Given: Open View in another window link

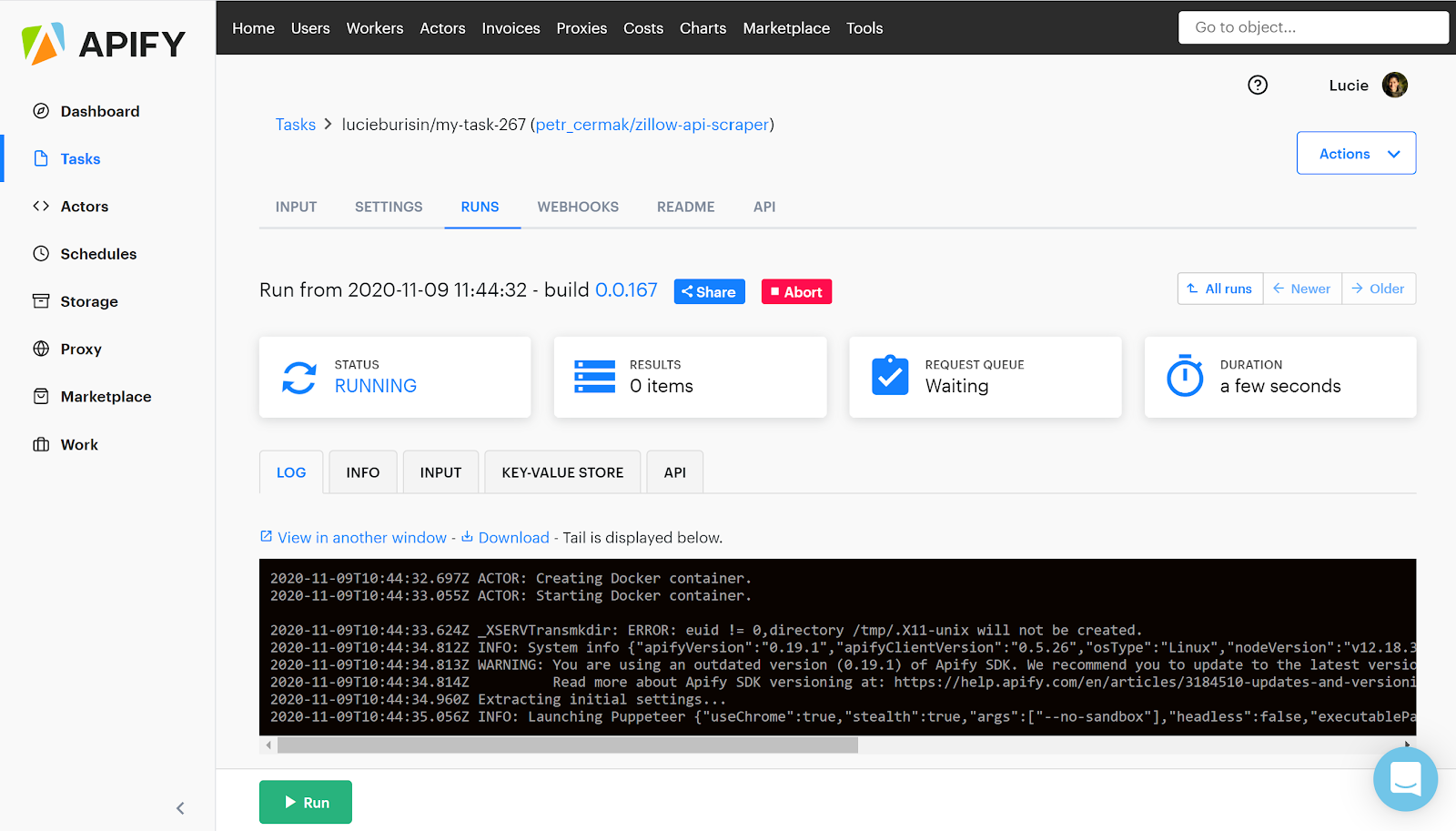Looking at the screenshot, I should (x=362, y=538).
